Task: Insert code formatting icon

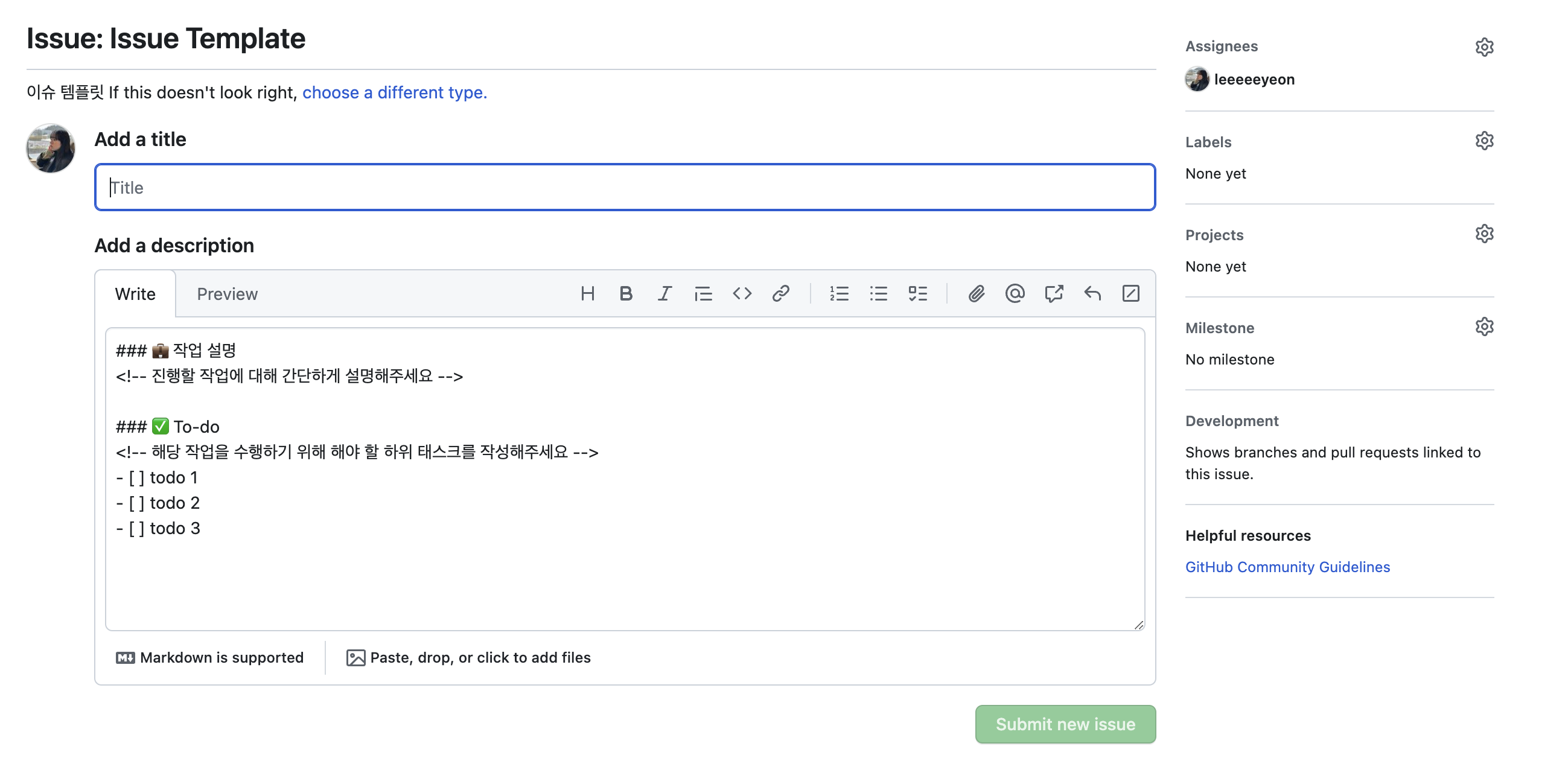Action: tap(742, 294)
